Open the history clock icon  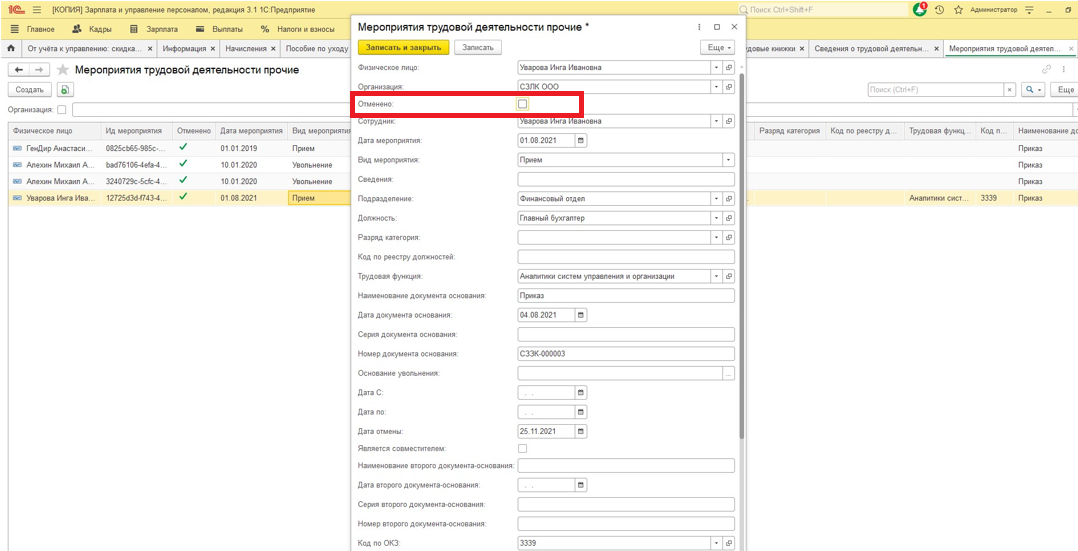(x=939, y=10)
